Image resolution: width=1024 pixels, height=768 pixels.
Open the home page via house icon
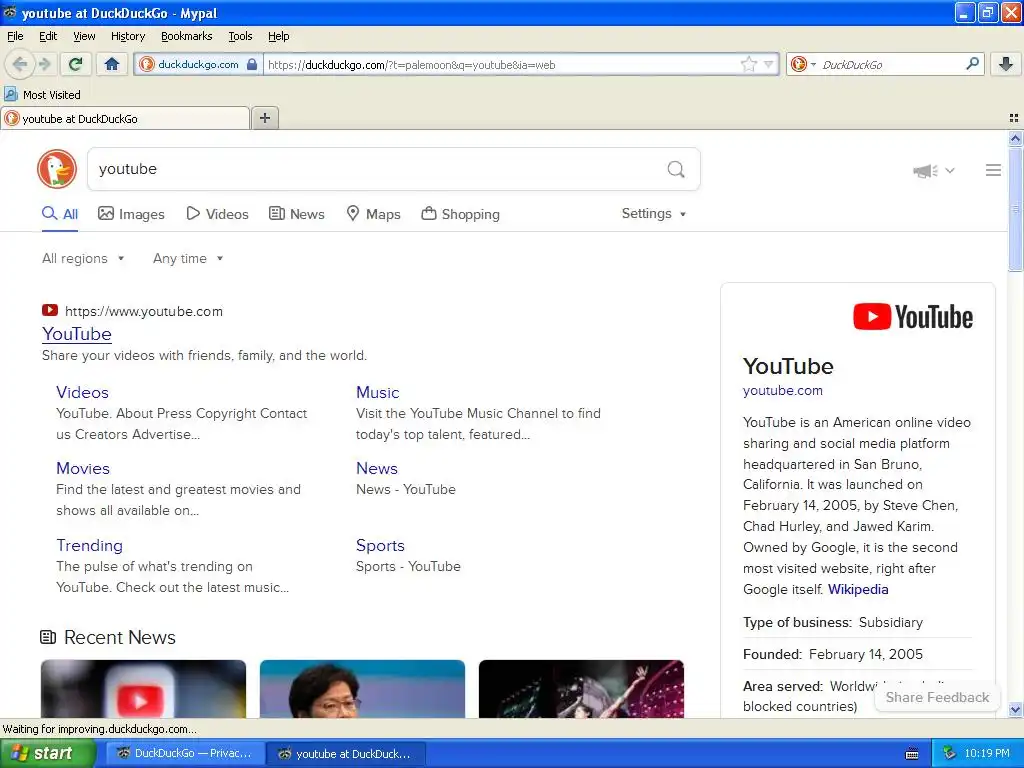pyautogui.click(x=112, y=64)
